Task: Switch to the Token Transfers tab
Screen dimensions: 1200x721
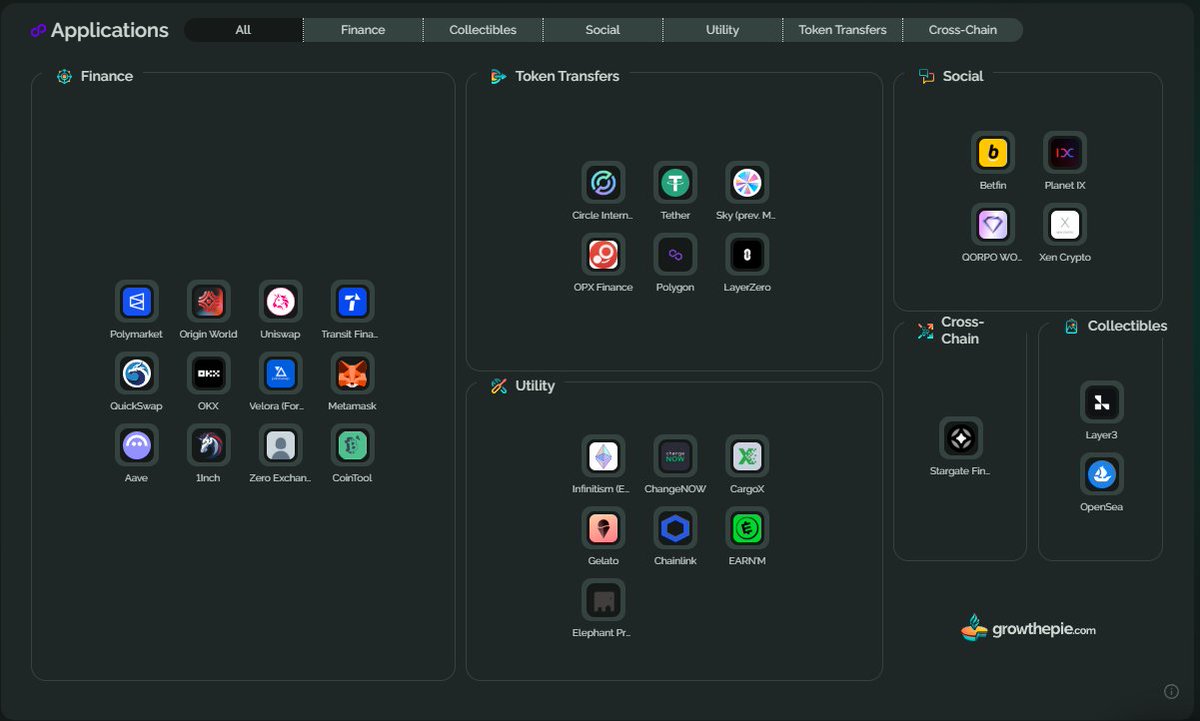Action: point(843,30)
